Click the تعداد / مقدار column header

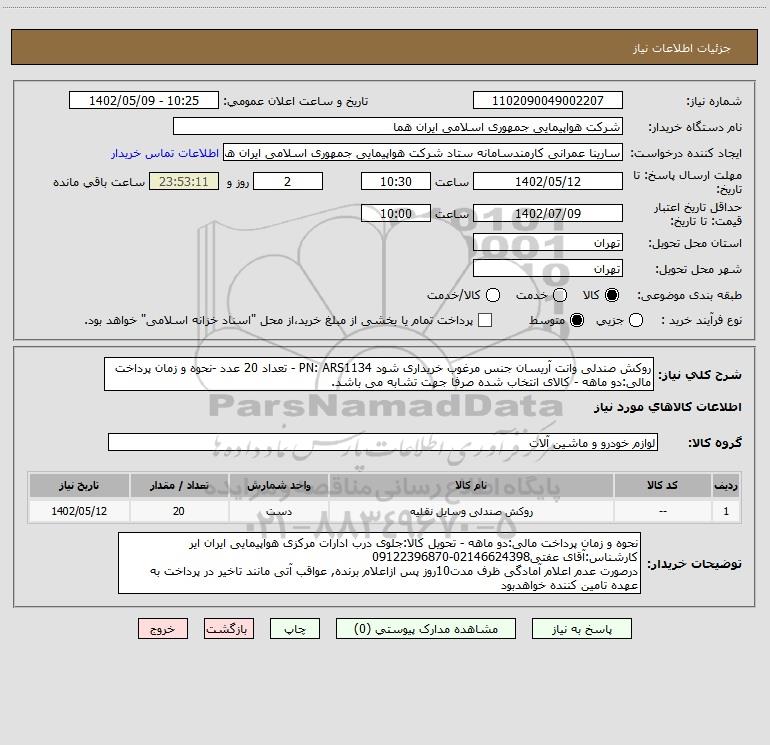(x=179, y=485)
